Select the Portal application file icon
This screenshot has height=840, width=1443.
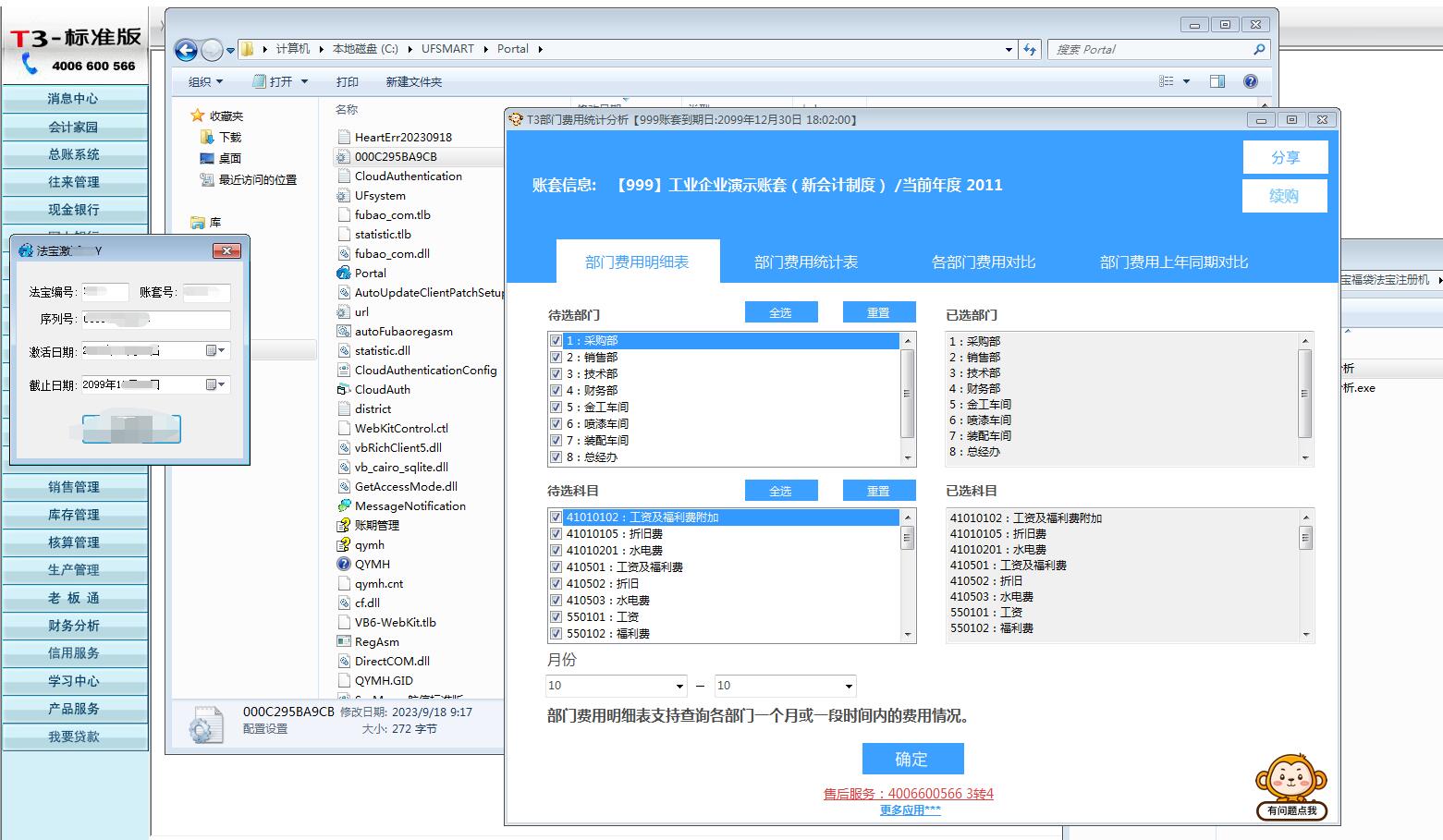344,273
